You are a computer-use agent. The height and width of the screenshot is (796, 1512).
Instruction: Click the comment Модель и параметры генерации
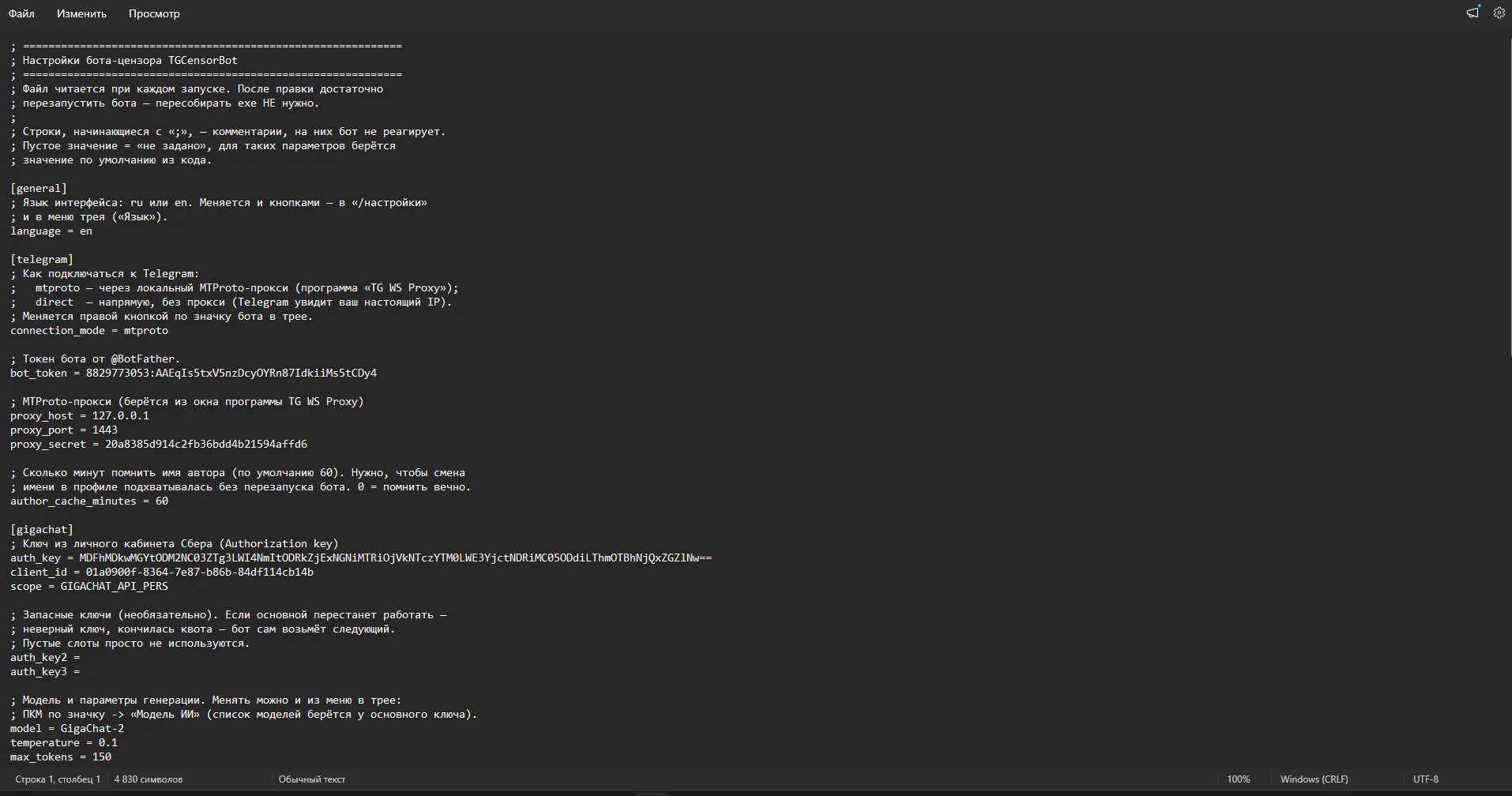(x=206, y=700)
